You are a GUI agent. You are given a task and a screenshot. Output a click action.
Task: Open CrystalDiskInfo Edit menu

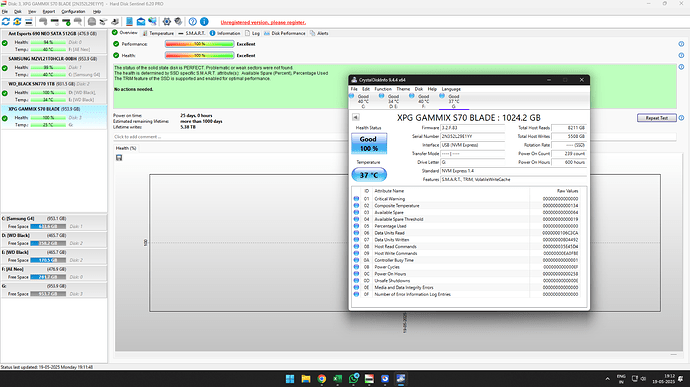pos(366,89)
